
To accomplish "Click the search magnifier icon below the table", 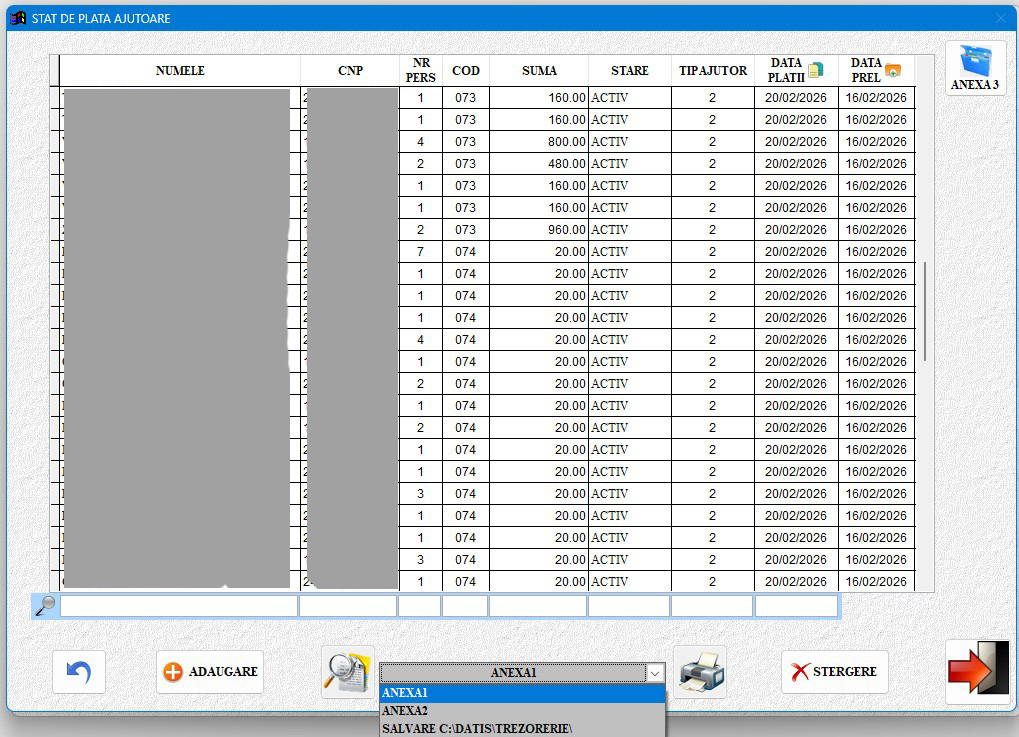I will 45,605.
